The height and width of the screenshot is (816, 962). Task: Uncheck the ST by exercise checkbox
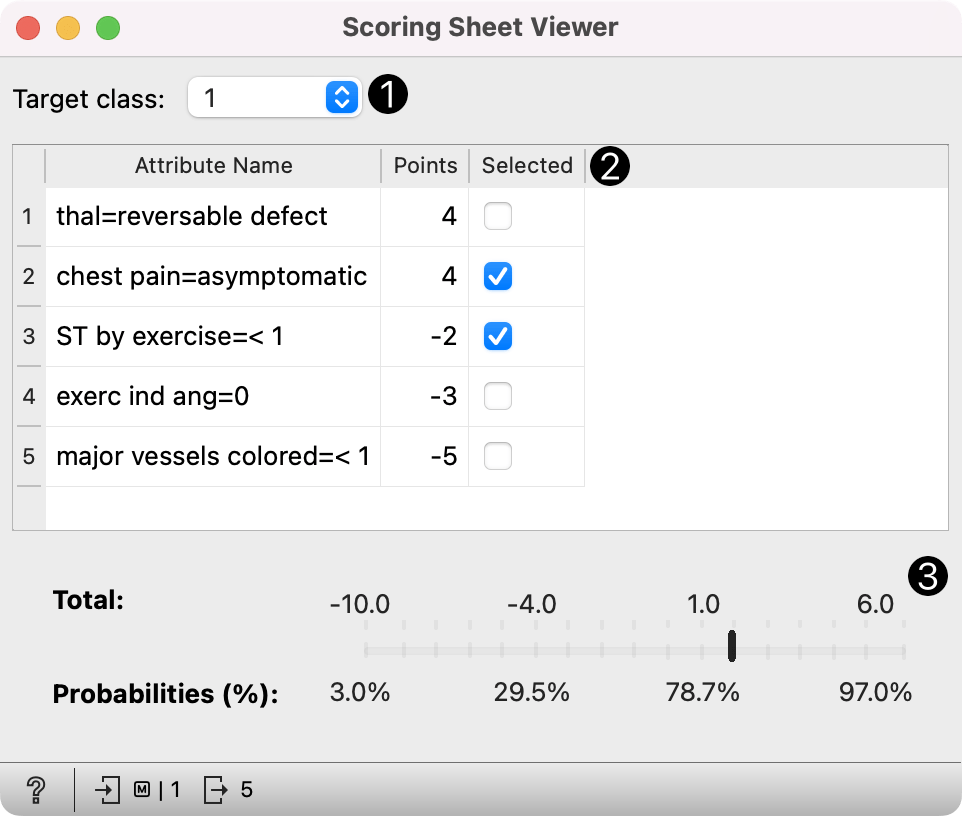pos(498,337)
